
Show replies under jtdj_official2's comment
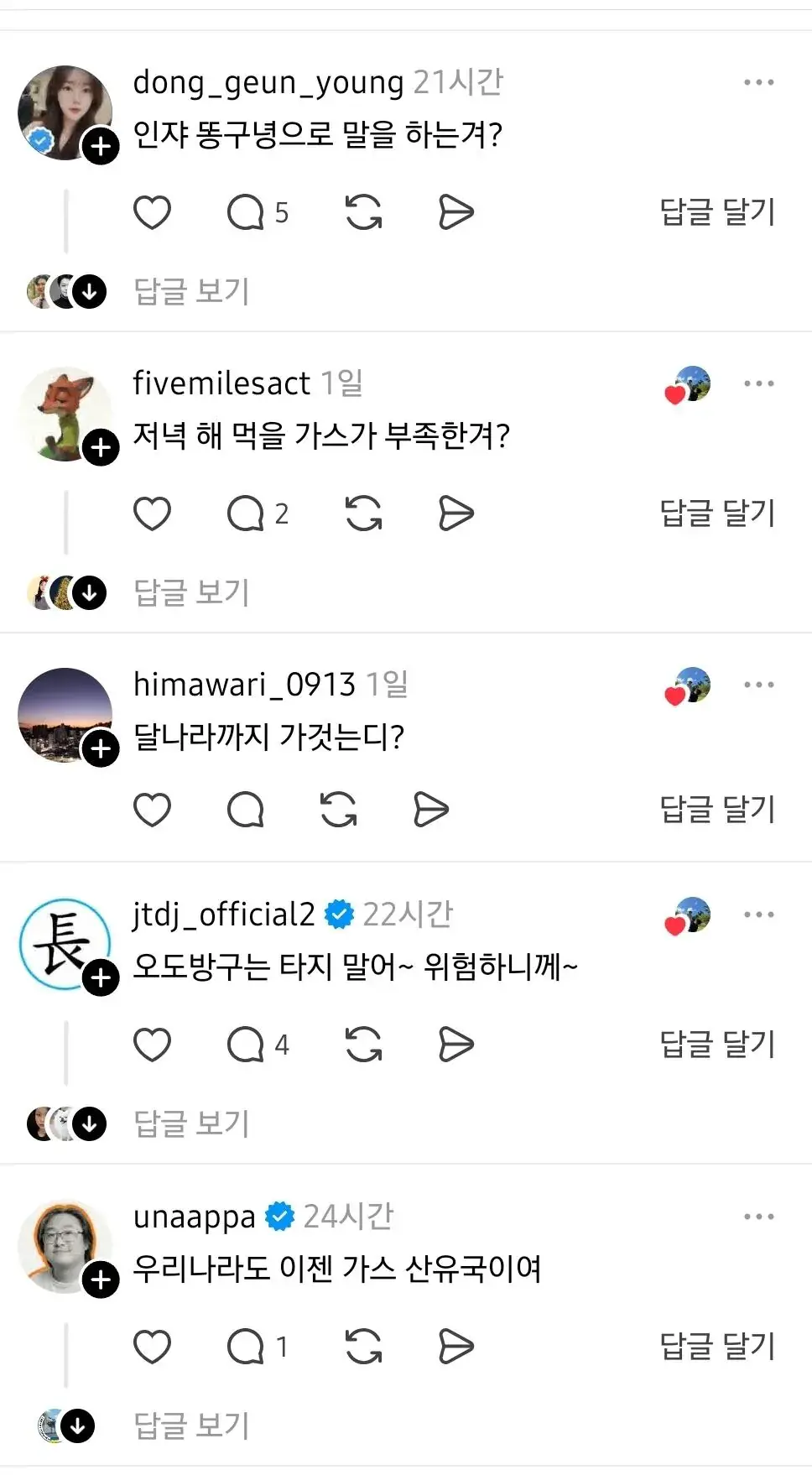pos(191,1123)
